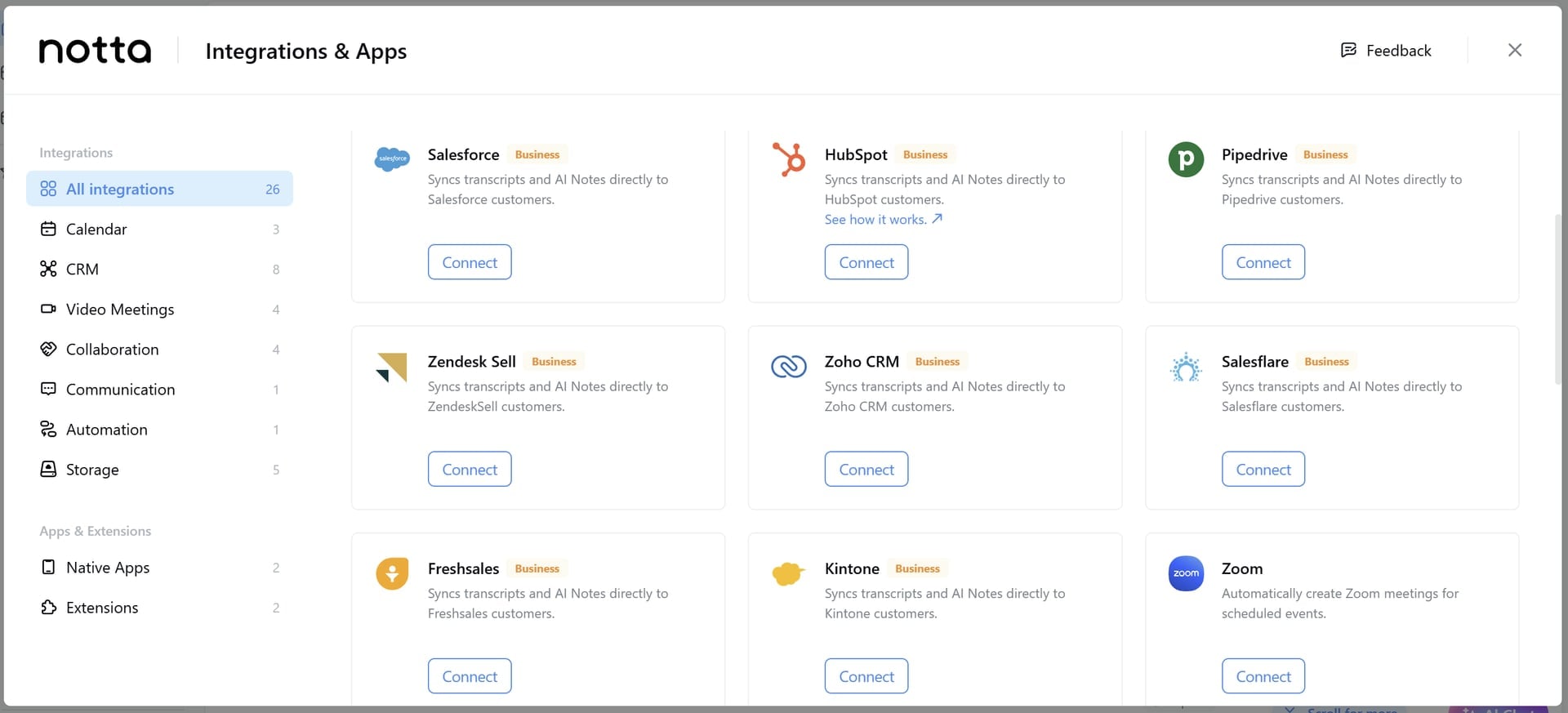Viewport: 1568px width, 713px height.
Task: Click the Calendar icon in sidebar
Action: pyautogui.click(x=48, y=229)
